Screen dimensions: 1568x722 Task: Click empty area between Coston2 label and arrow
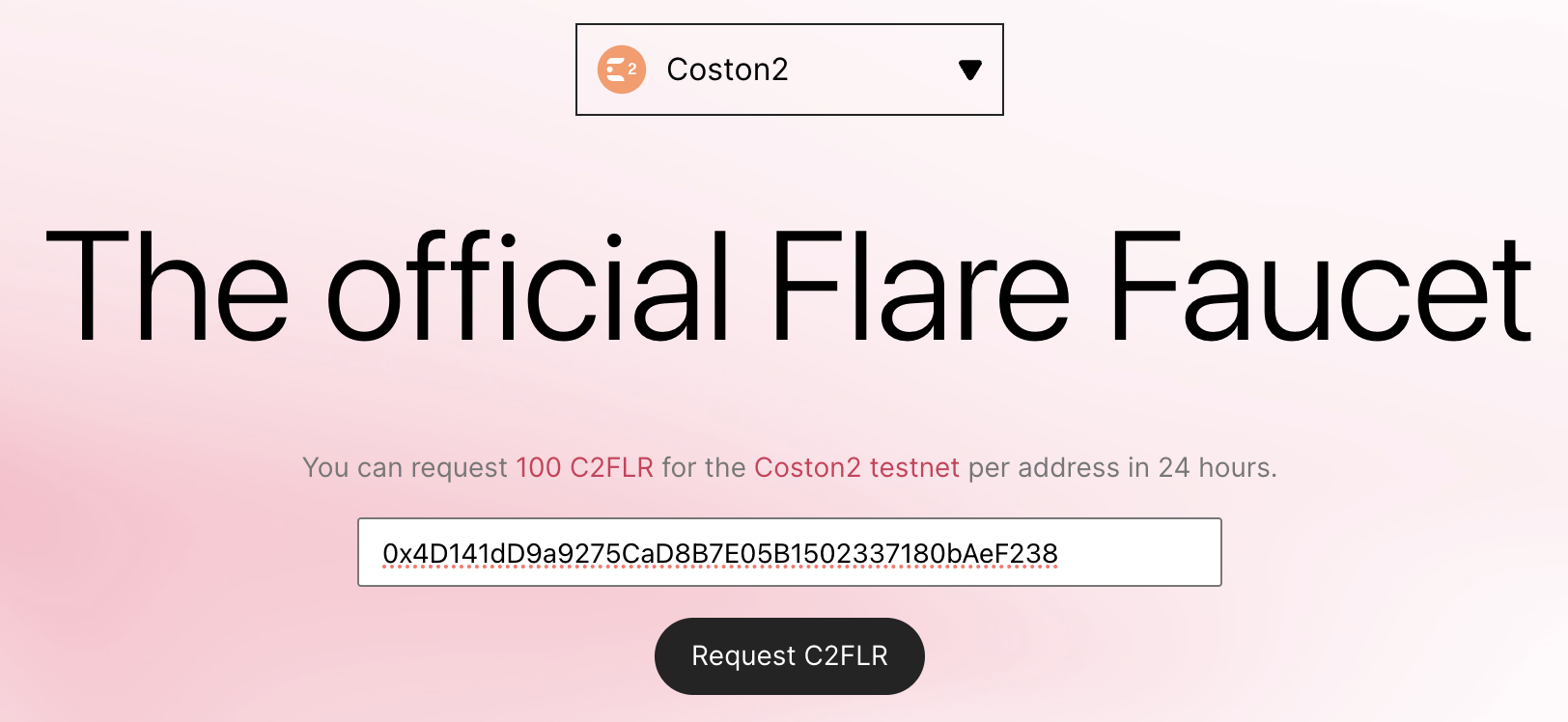[869, 69]
